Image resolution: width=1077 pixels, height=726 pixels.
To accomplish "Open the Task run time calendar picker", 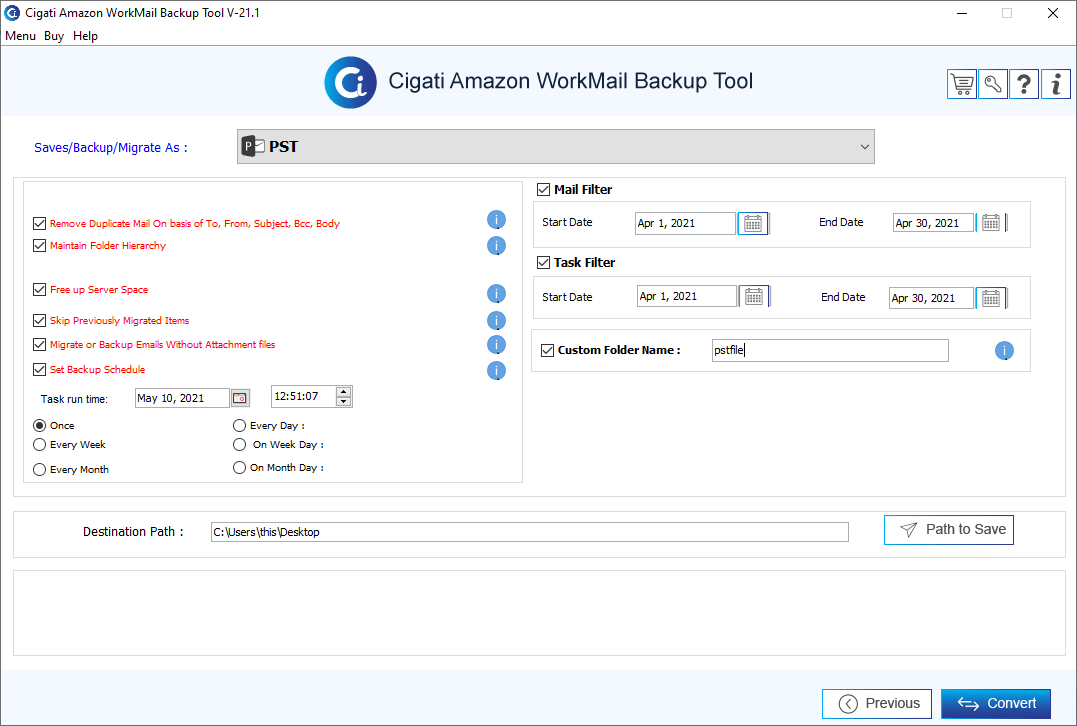I will click(x=240, y=398).
